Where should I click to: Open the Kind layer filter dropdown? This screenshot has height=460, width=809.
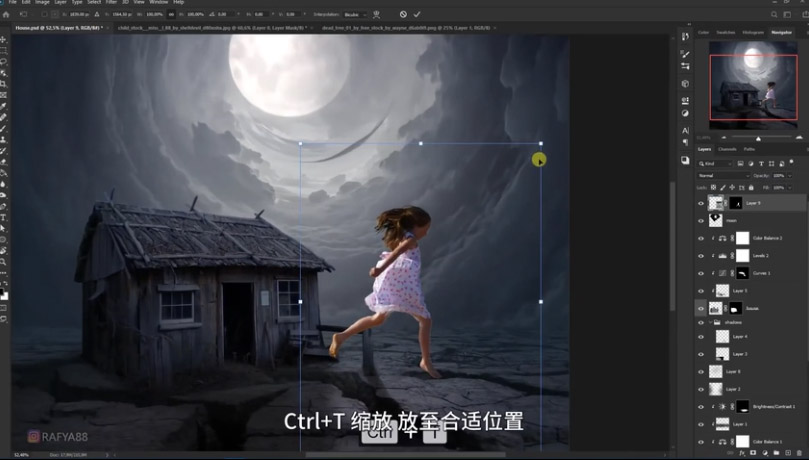click(716, 163)
